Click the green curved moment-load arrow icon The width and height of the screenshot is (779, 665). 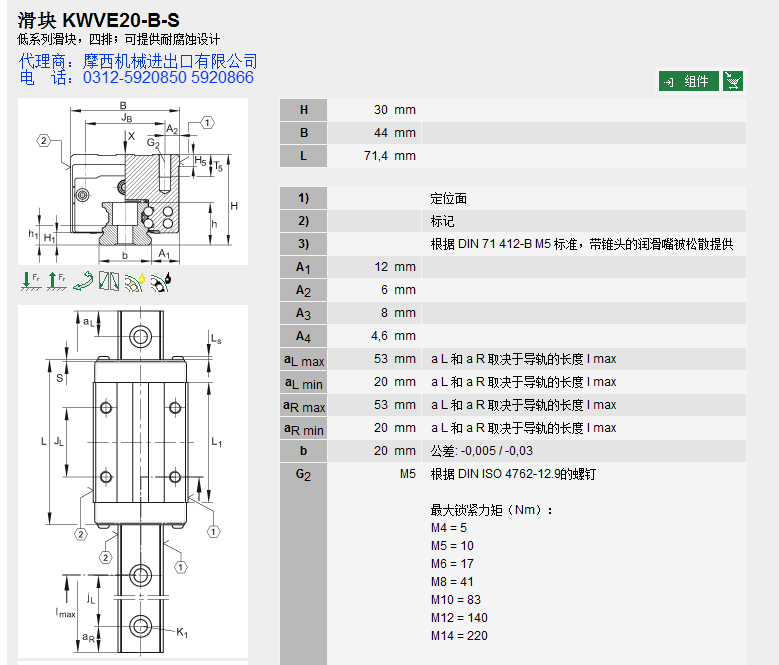(82, 282)
